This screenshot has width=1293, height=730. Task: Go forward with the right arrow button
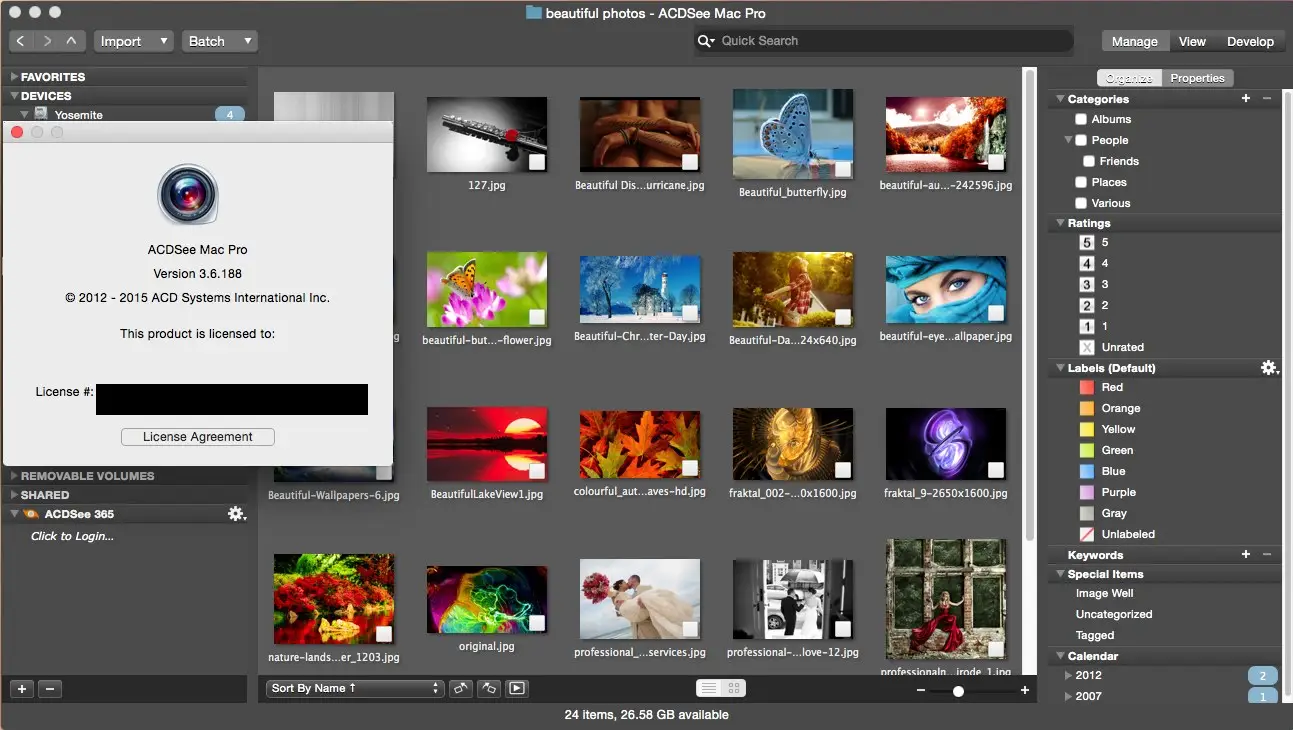(x=47, y=41)
